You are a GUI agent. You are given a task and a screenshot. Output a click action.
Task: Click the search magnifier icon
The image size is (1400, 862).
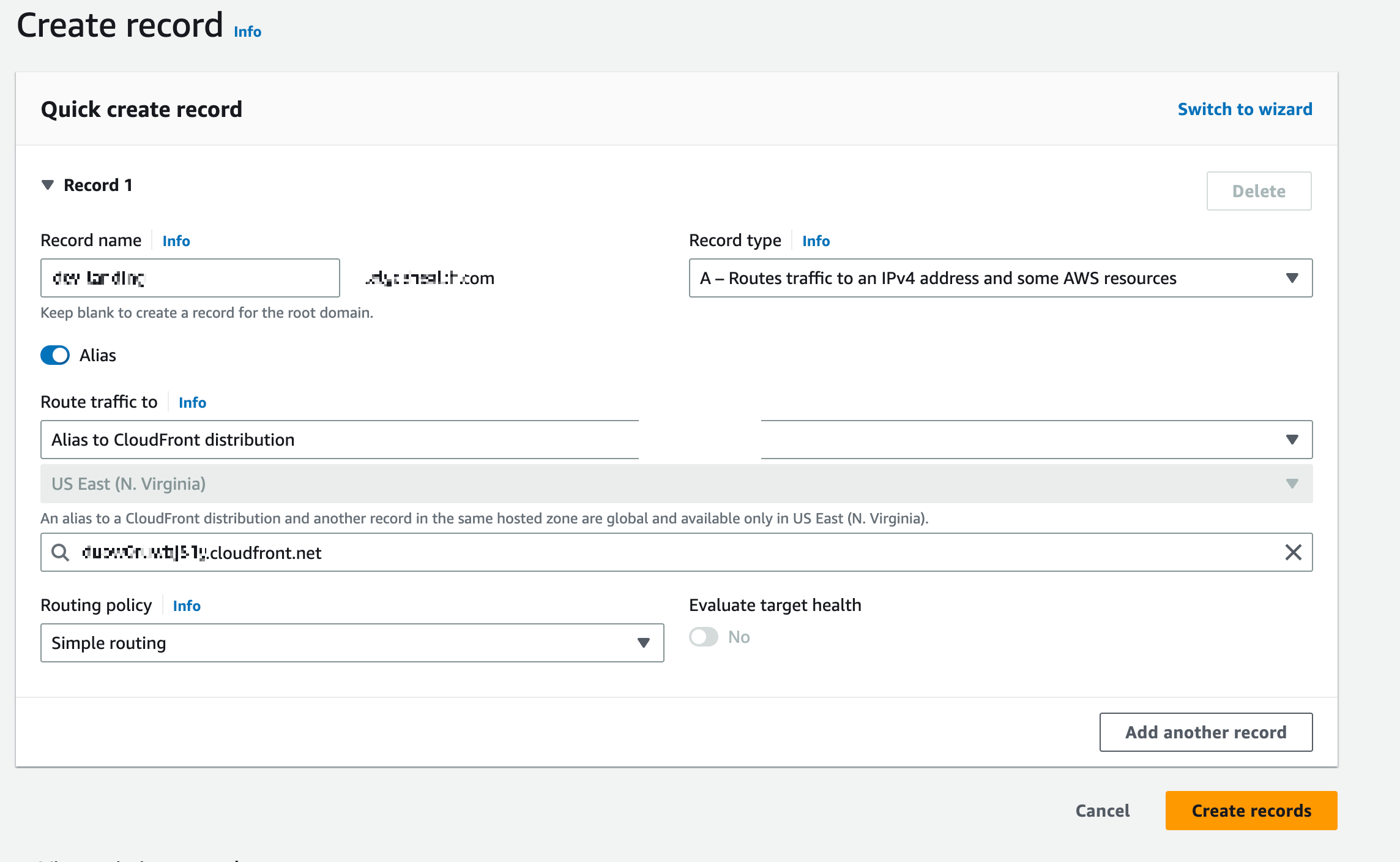tap(60, 552)
